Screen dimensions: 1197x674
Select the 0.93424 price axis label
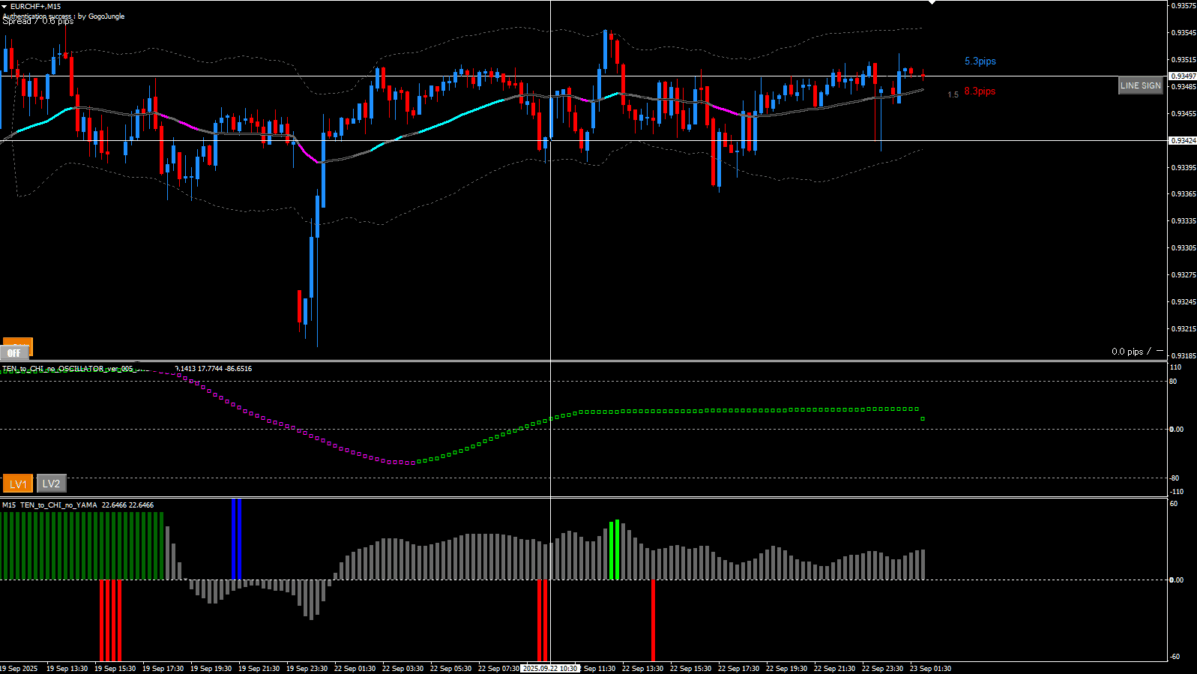1183,141
